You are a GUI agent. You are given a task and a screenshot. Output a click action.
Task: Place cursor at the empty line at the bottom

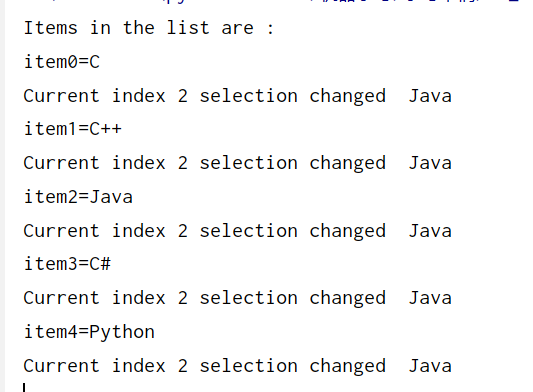point(24,388)
